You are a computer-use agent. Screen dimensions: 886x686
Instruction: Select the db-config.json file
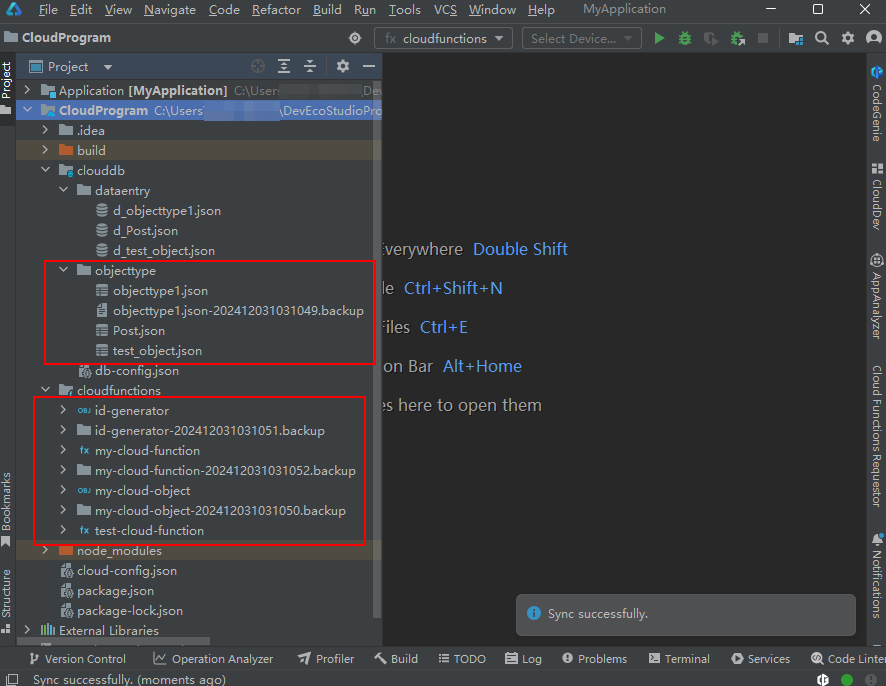136,371
